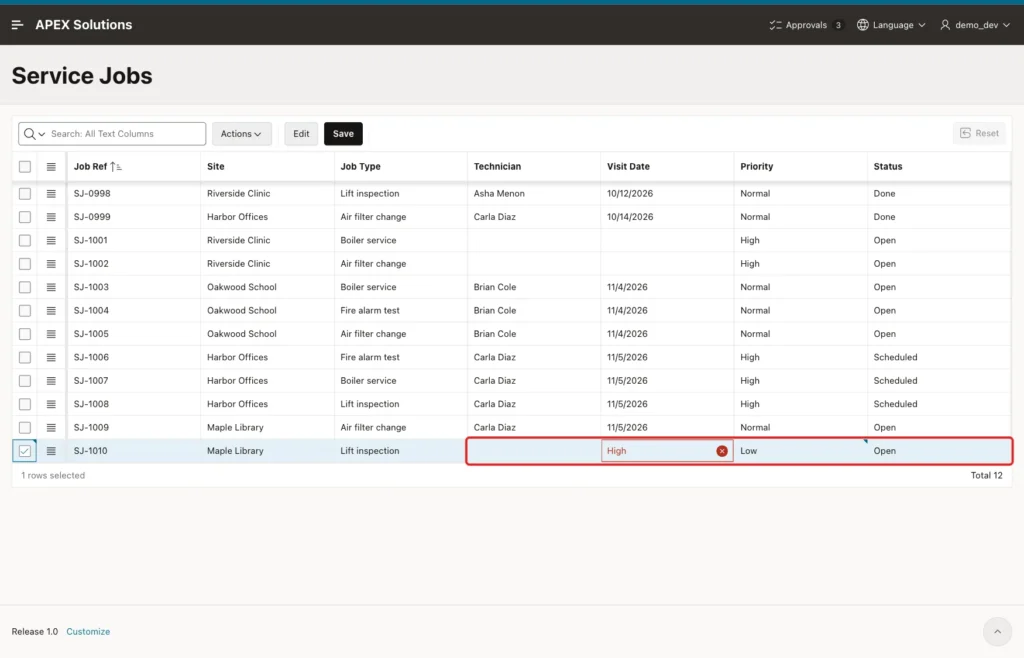Open row actions menu for SJ-1005
The width and height of the screenshot is (1024, 658).
coord(51,334)
